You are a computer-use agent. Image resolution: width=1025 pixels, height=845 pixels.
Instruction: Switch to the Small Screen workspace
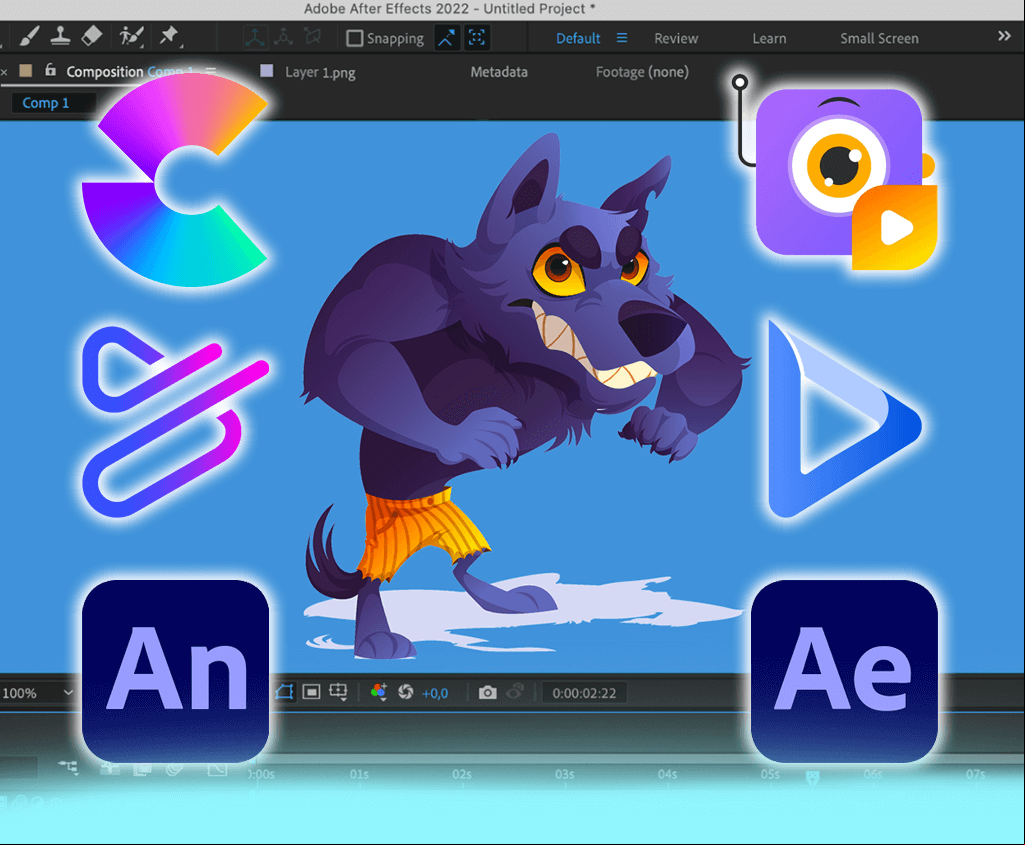(x=879, y=39)
